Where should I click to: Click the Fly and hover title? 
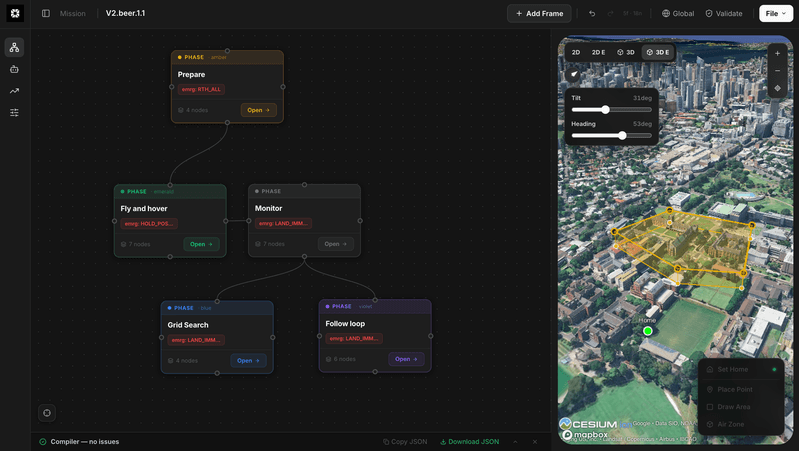[144, 208]
